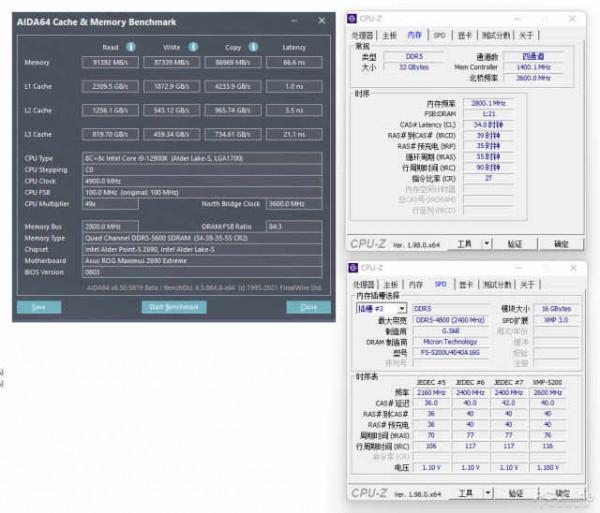Click the DDR5-4800 (2400 MHz) max bandwidth value
The height and width of the screenshot is (513, 600).
(450, 320)
